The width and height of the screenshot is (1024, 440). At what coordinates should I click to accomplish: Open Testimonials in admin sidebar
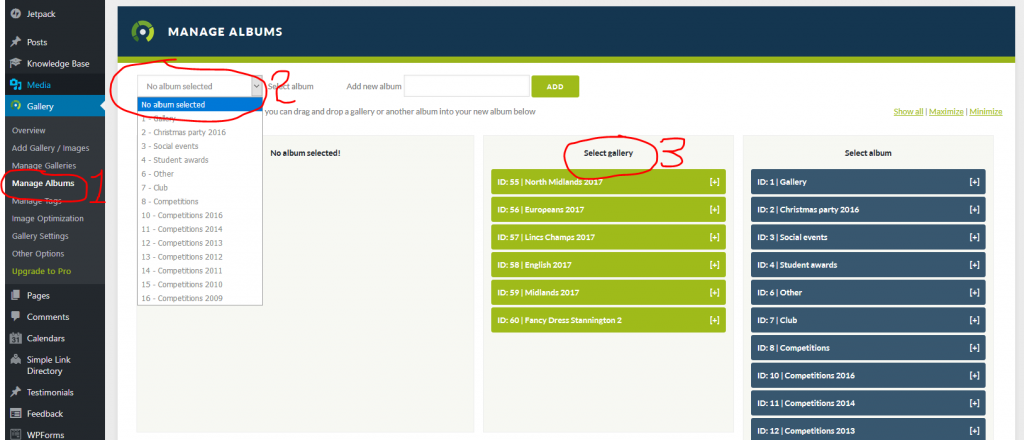[50, 392]
